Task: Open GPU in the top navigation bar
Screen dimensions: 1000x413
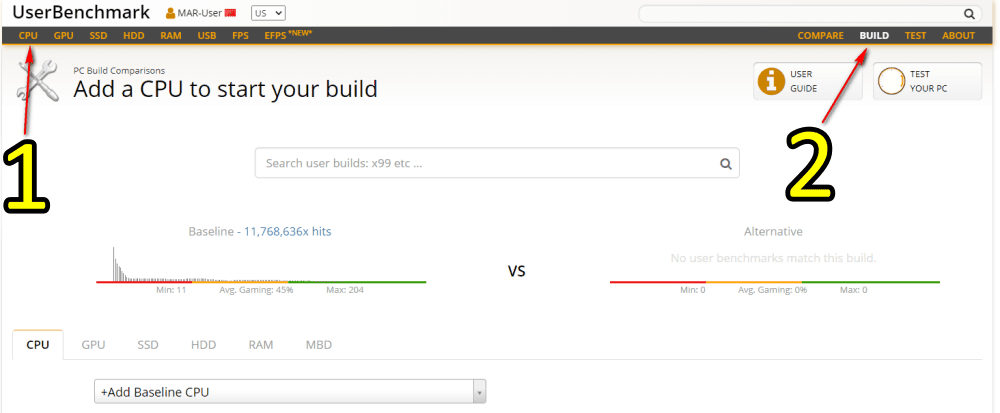Action: [x=63, y=36]
